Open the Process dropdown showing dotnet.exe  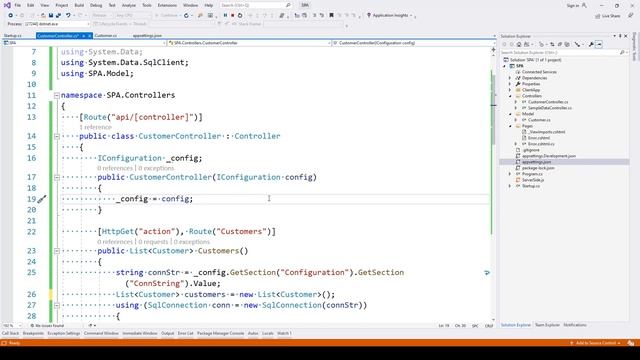(x=57, y=24)
